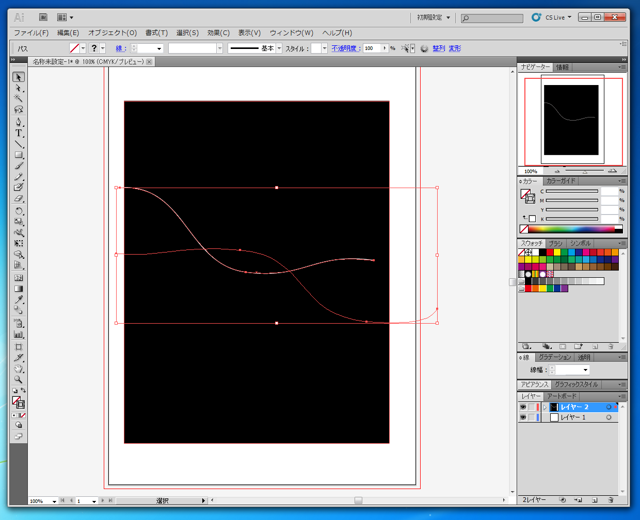This screenshot has height=520, width=640.
Task: Select the Type tool
Action: pyautogui.click(x=18, y=133)
